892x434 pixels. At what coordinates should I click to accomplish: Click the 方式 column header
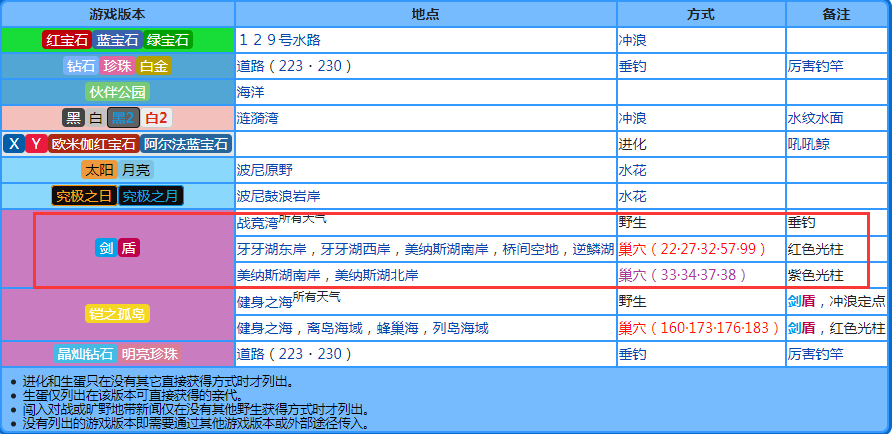(x=701, y=14)
